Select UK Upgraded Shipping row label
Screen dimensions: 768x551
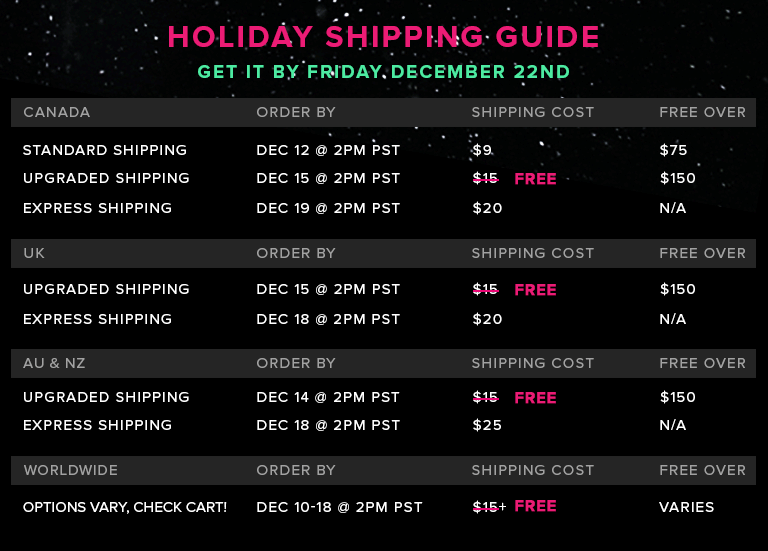(x=106, y=289)
